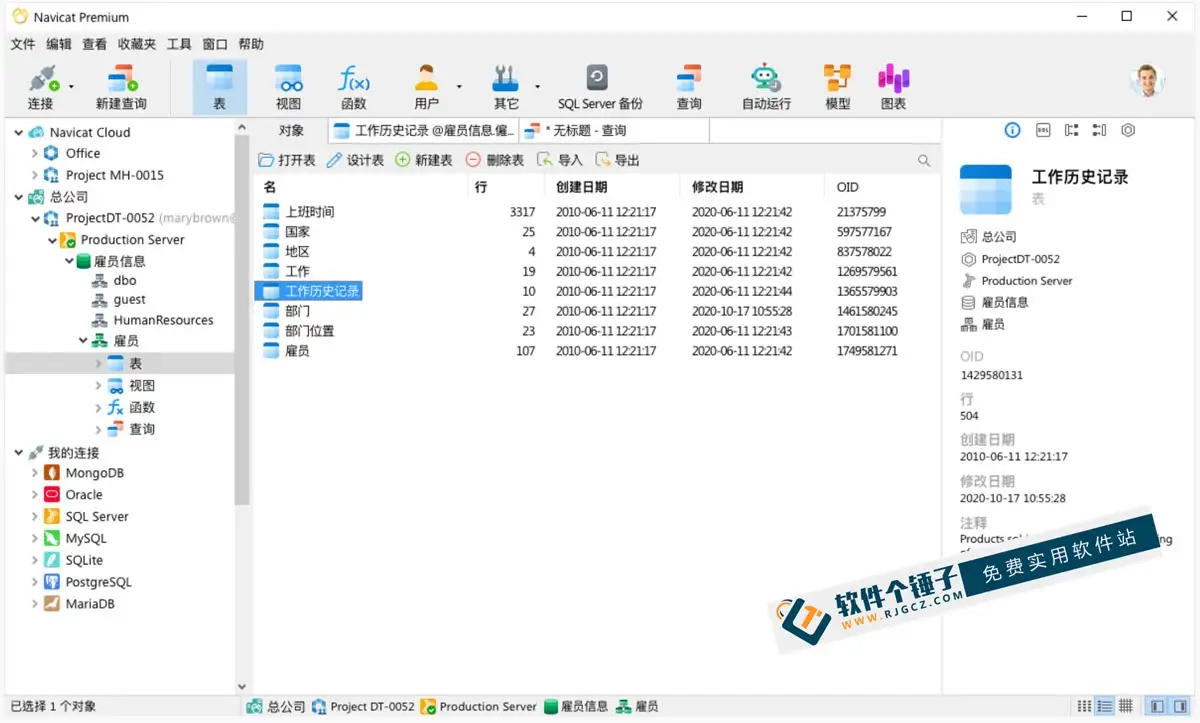Toggle right pane visibility icon in status bar

coord(1178,706)
